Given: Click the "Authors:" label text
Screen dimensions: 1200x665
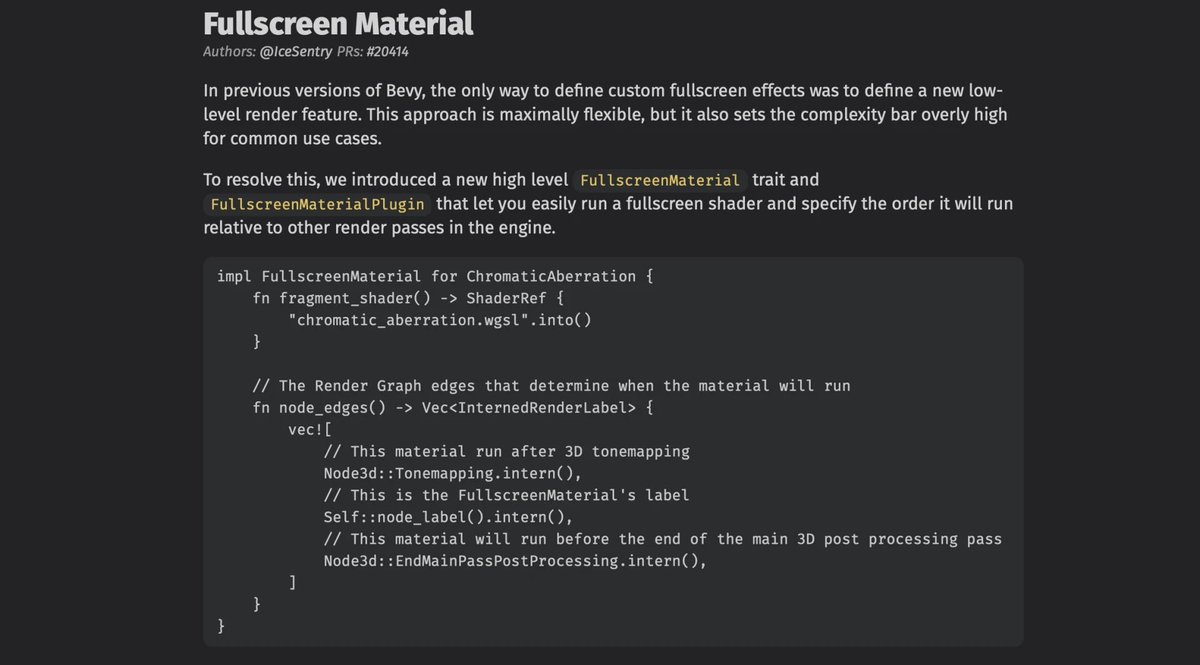Looking at the screenshot, I should click(229, 51).
